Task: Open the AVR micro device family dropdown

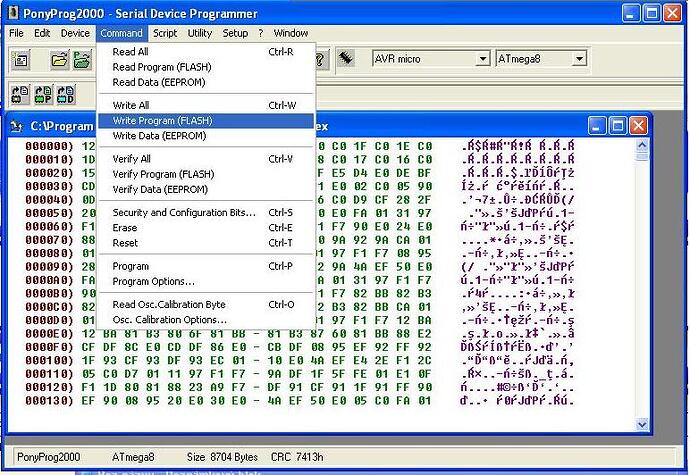Action: pyautogui.click(x=482, y=59)
